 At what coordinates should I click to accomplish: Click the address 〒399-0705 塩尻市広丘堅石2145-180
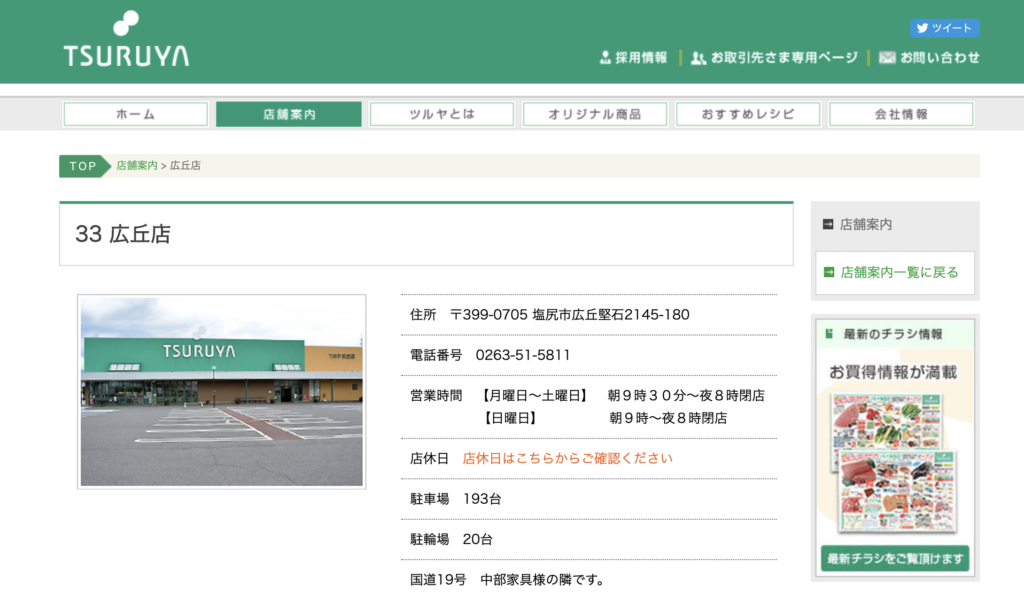[x=569, y=315]
